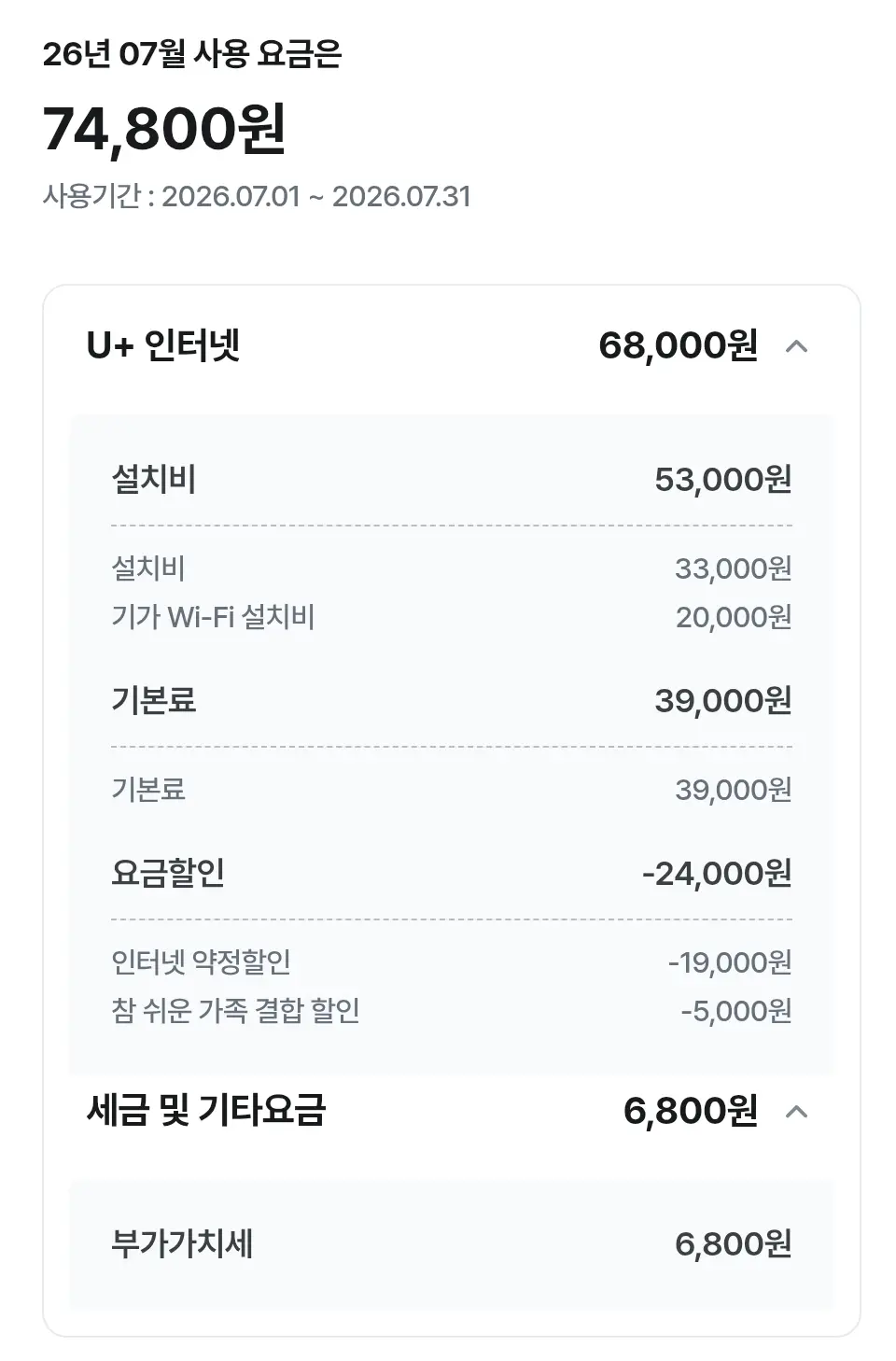
Task: Tap the 68,000원 internet total
Action: tap(678, 346)
